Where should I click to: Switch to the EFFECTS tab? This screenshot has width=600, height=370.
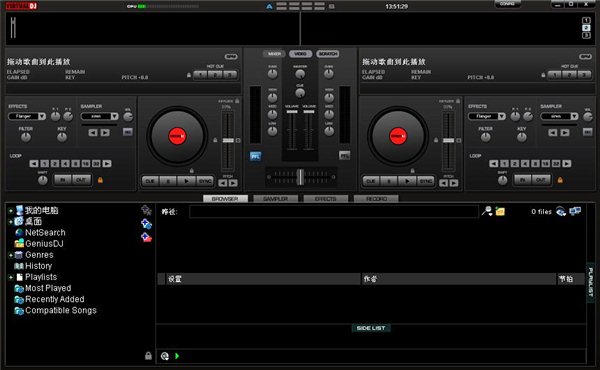pyautogui.click(x=326, y=199)
